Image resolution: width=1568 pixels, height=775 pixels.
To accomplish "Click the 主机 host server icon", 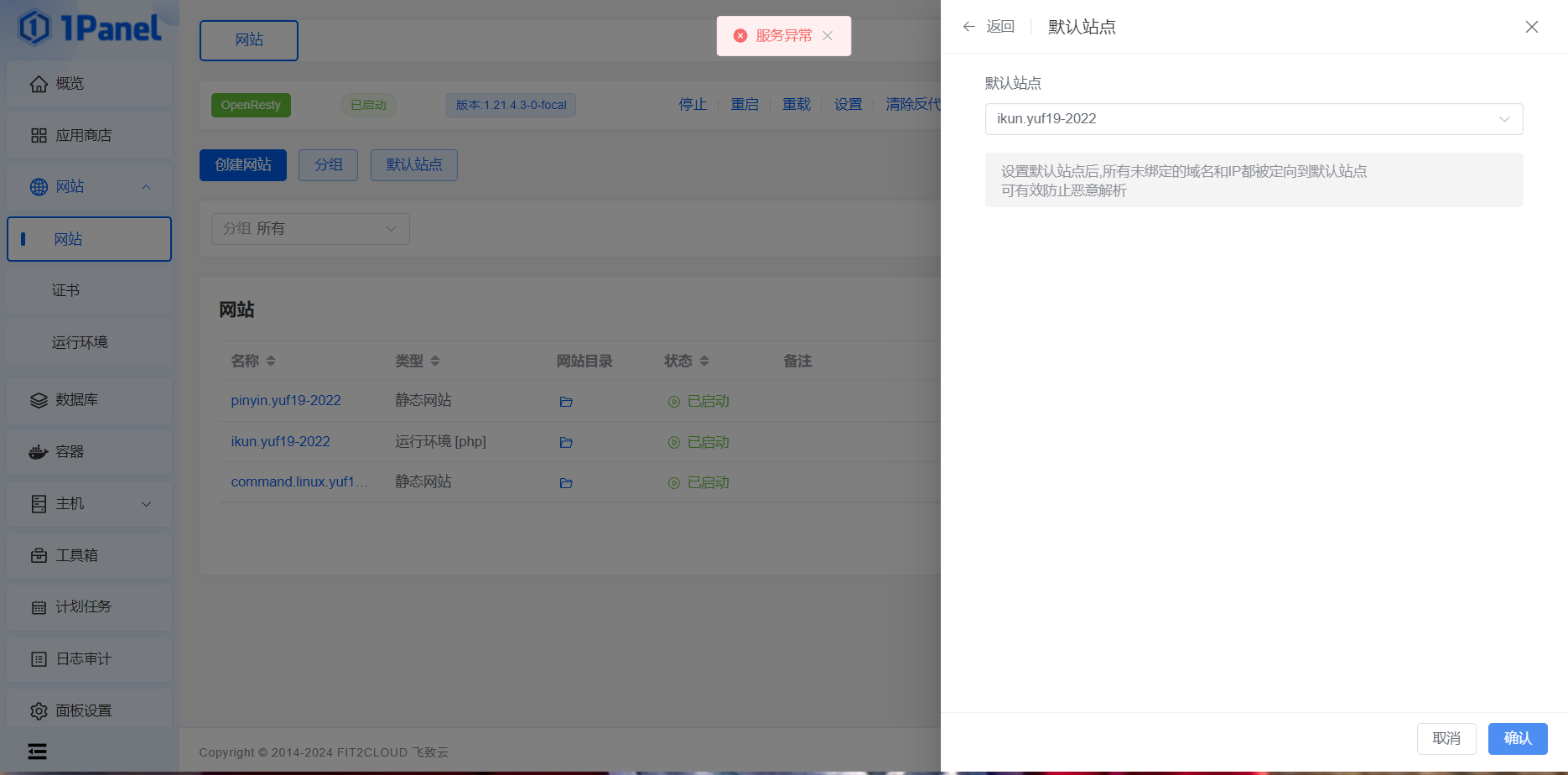I will tap(39, 504).
